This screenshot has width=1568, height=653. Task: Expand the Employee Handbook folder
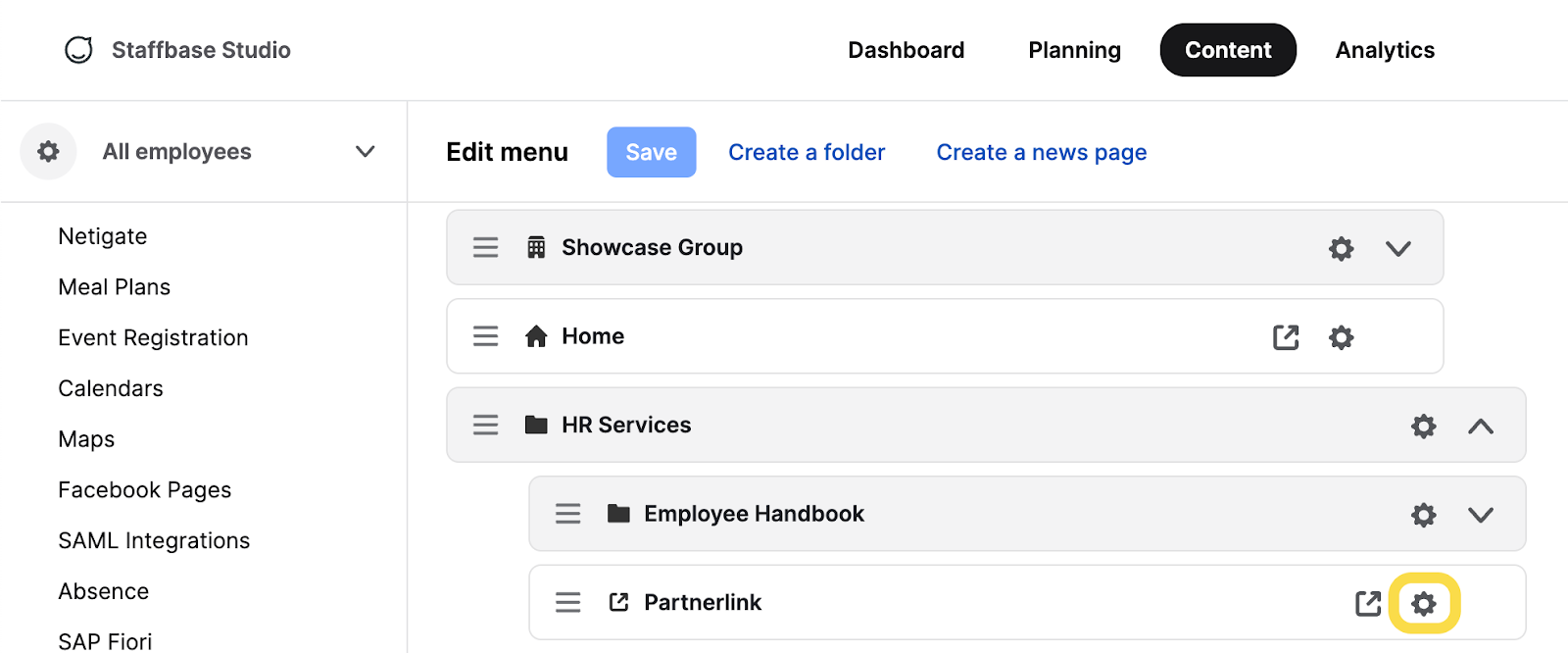tap(1480, 515)
